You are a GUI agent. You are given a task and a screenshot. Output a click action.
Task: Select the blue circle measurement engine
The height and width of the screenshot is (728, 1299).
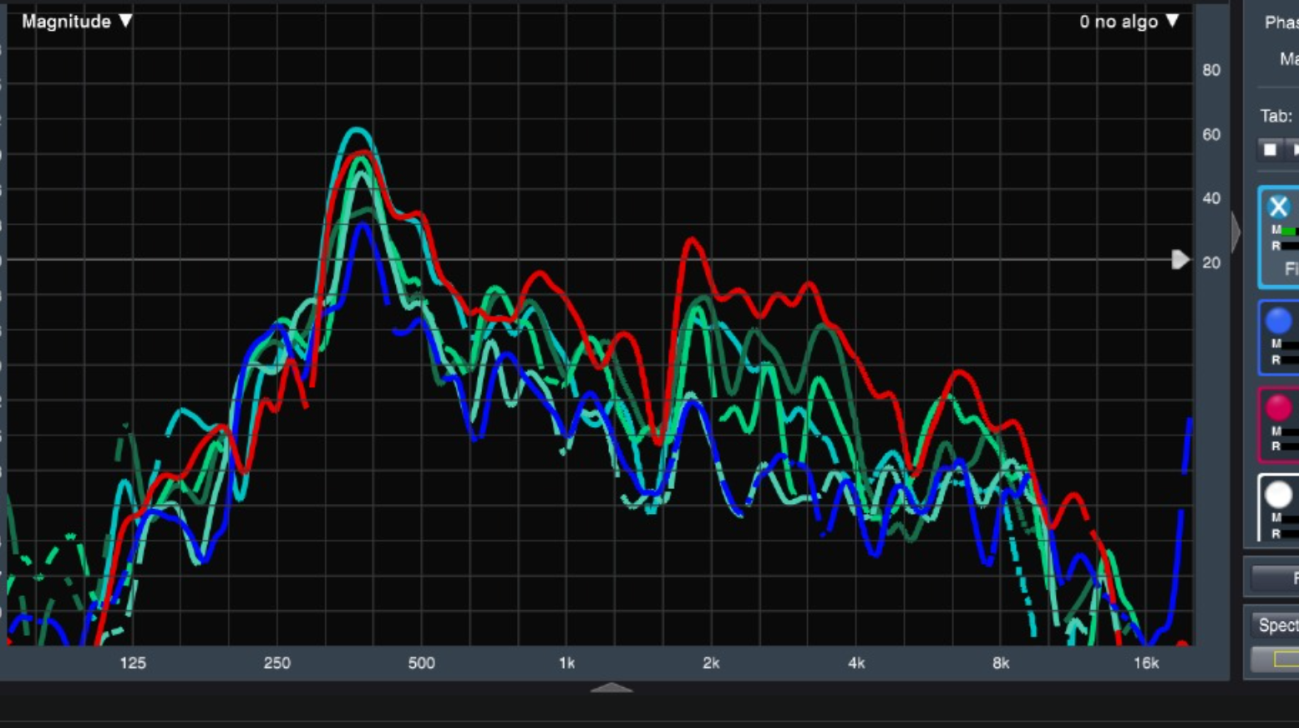click(x=1278, y=321)
